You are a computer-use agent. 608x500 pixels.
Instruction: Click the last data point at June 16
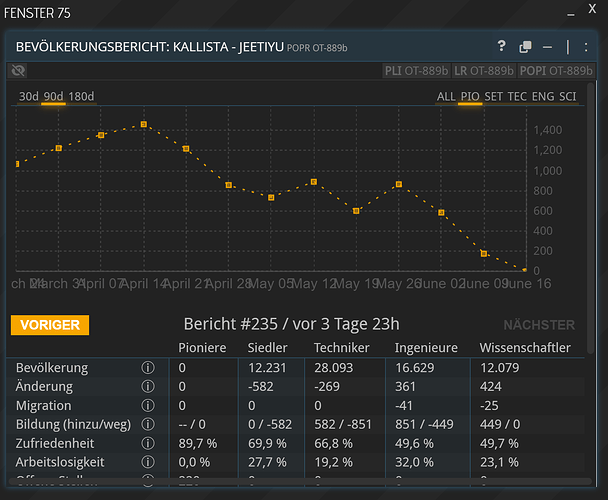click(525, 269)
